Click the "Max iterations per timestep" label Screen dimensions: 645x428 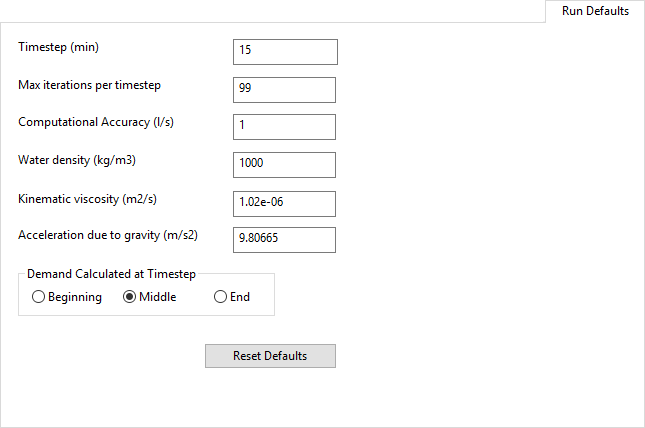89,85
